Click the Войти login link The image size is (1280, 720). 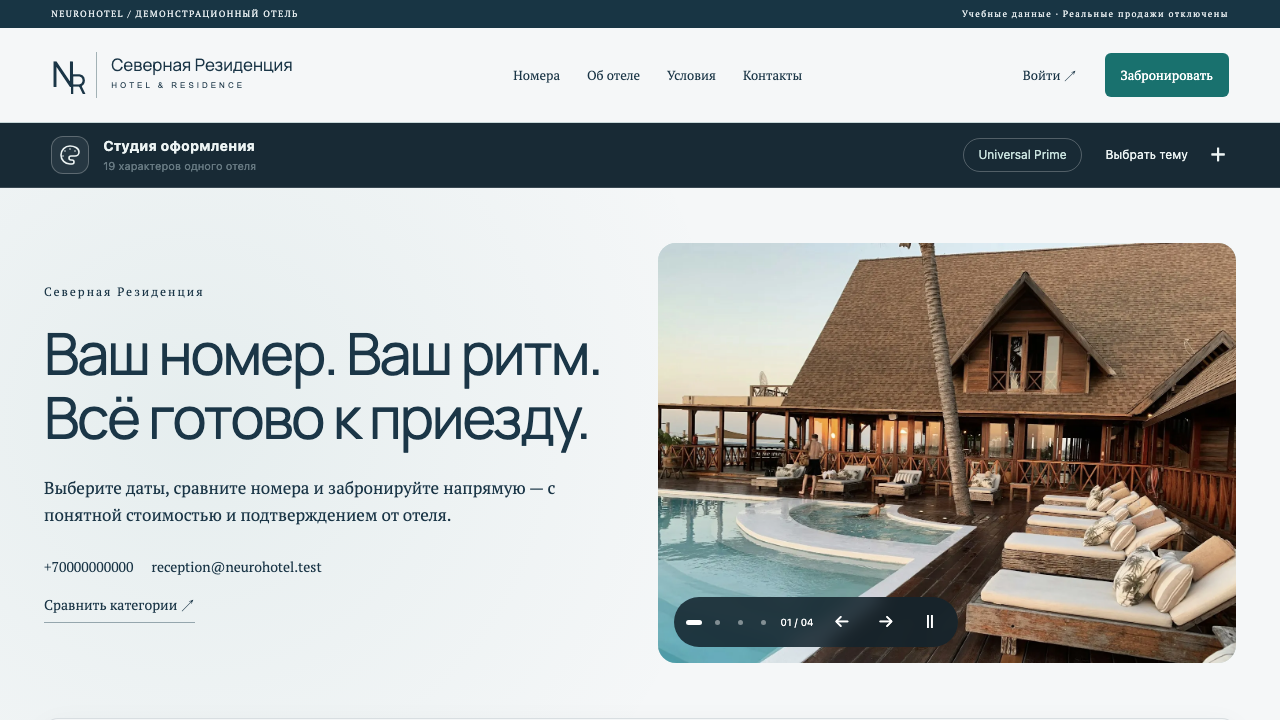(x=1049, y=76)
